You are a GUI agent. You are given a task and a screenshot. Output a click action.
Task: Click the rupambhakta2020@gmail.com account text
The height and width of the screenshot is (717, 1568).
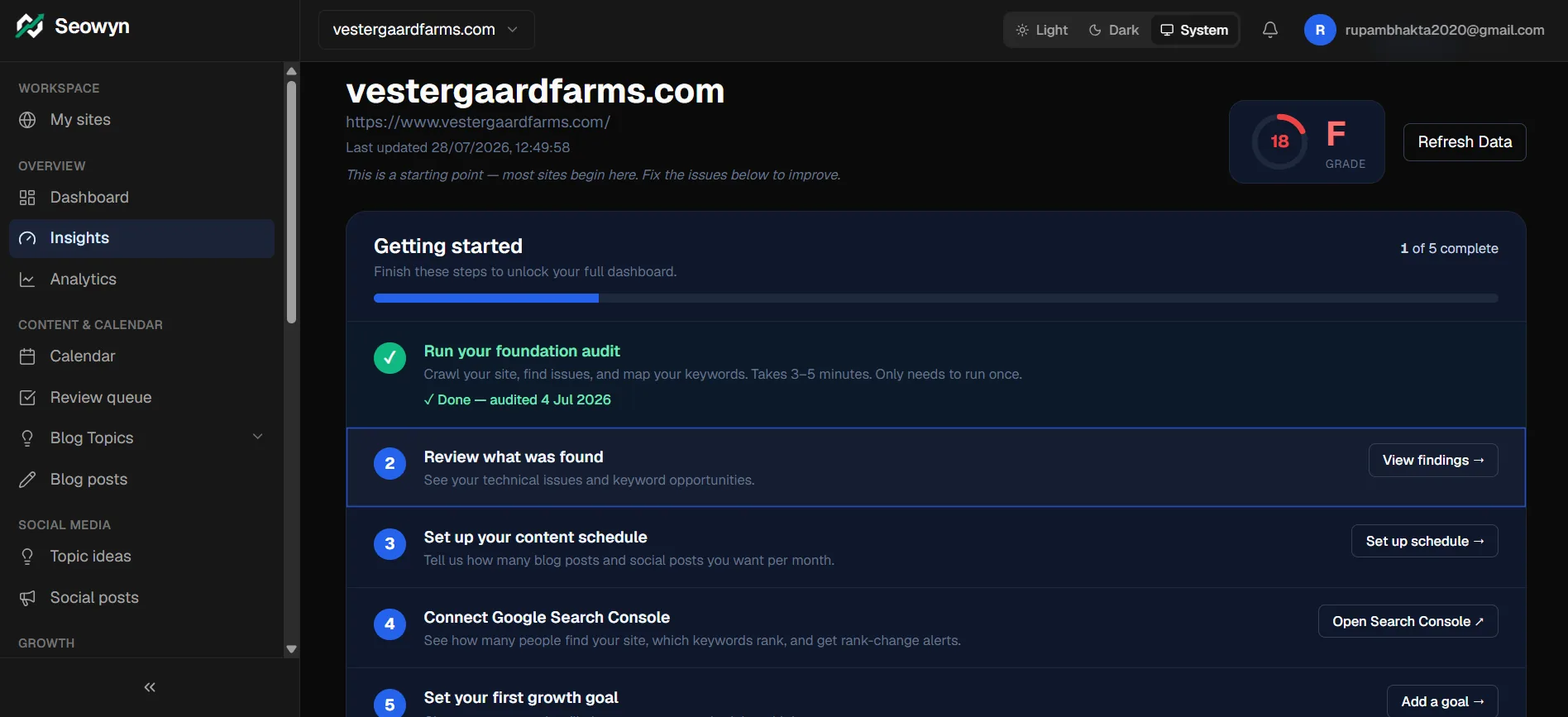tap(1445, 30)
